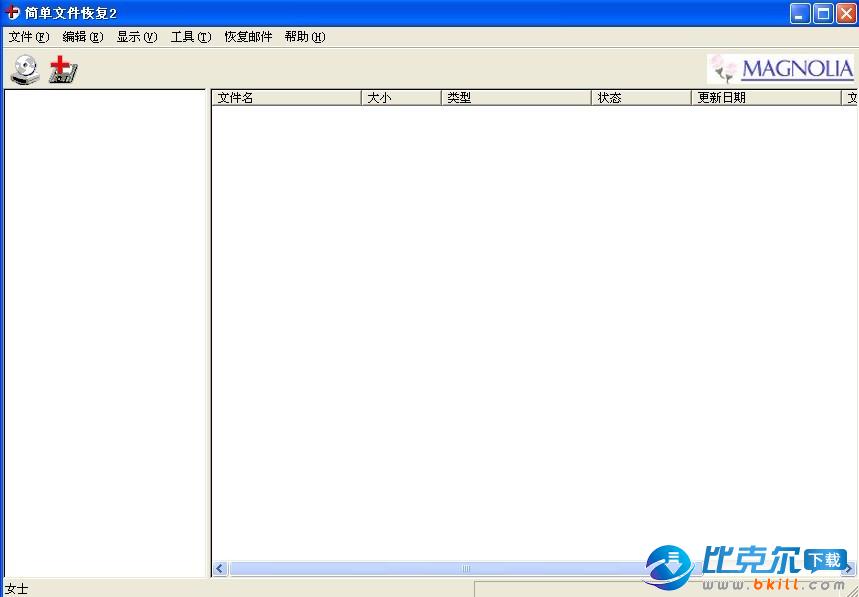Image resolution: width=859 pixels, height=597 pixels.
Task: Open the 帮助 menu
Action: coord(305,37)
